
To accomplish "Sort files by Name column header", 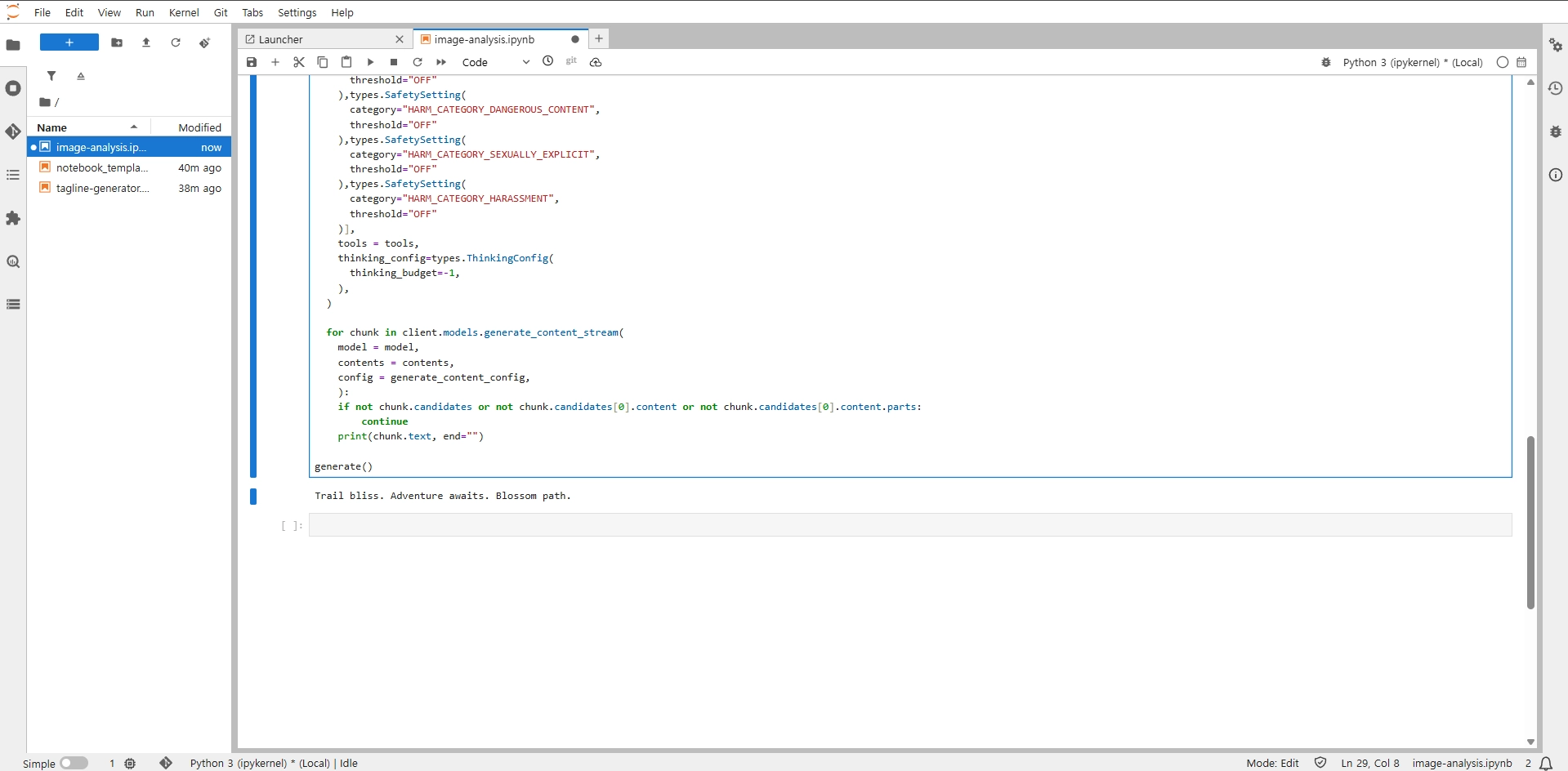I will click(88, 127).
